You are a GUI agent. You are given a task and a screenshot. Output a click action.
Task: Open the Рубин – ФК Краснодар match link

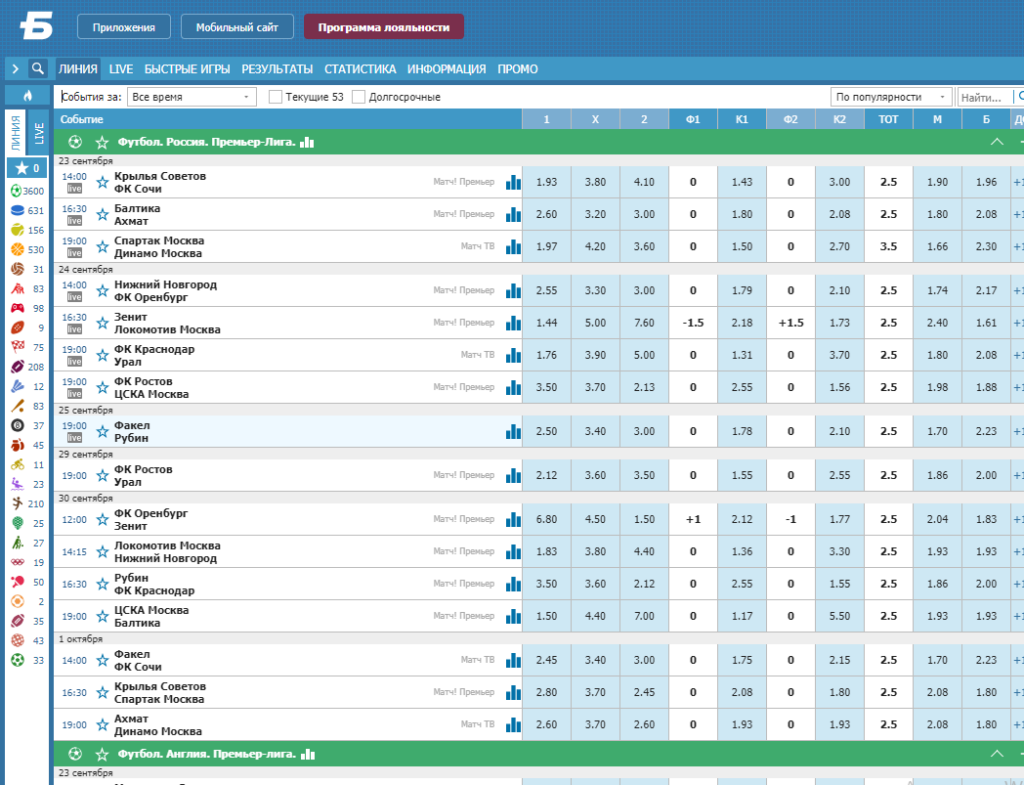tap(154, 585)
